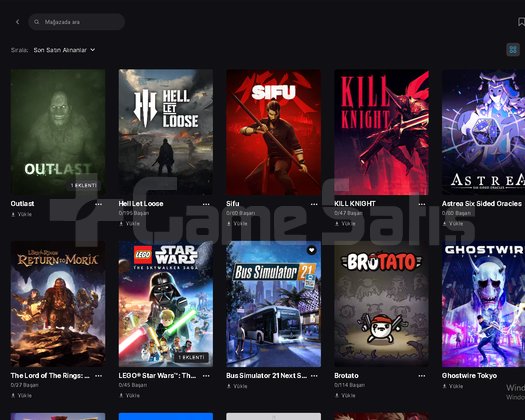Click the "Ghostwire Tokyo" game title
Screen dimensions: 525x420
tap(469, 376)
